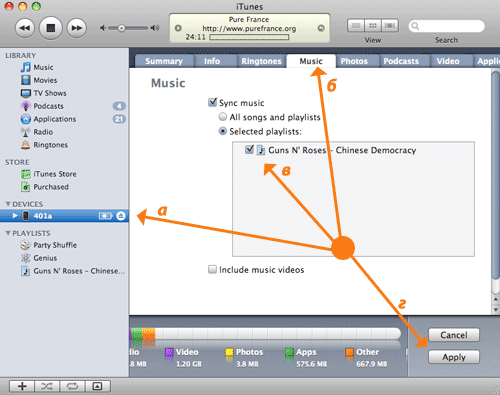Adjust the volume slider knob
The image size is (500, 395).
pyautogui.click(x=121, y=28)
